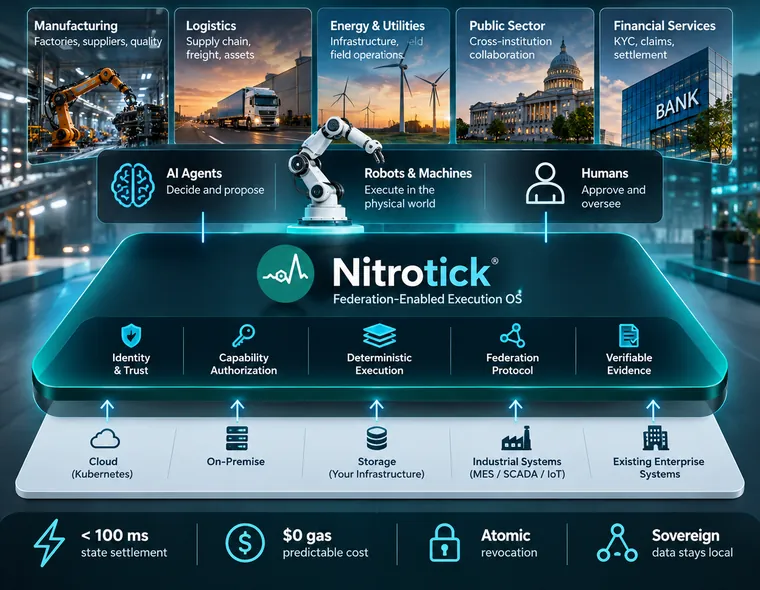Click the "Robots & Machines" heading
Image resolution: width=760 pixels, height=590 pixels.
(x=418, y=174)
